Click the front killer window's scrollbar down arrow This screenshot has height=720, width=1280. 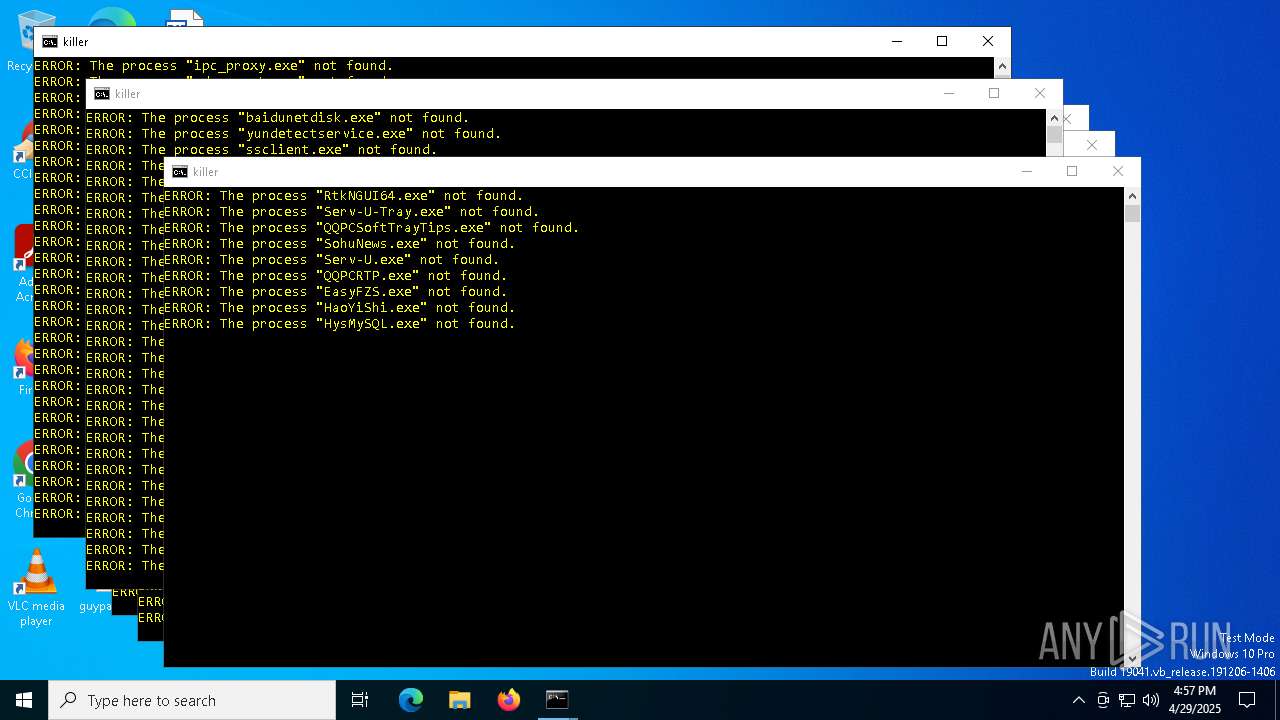point(1132,658)
